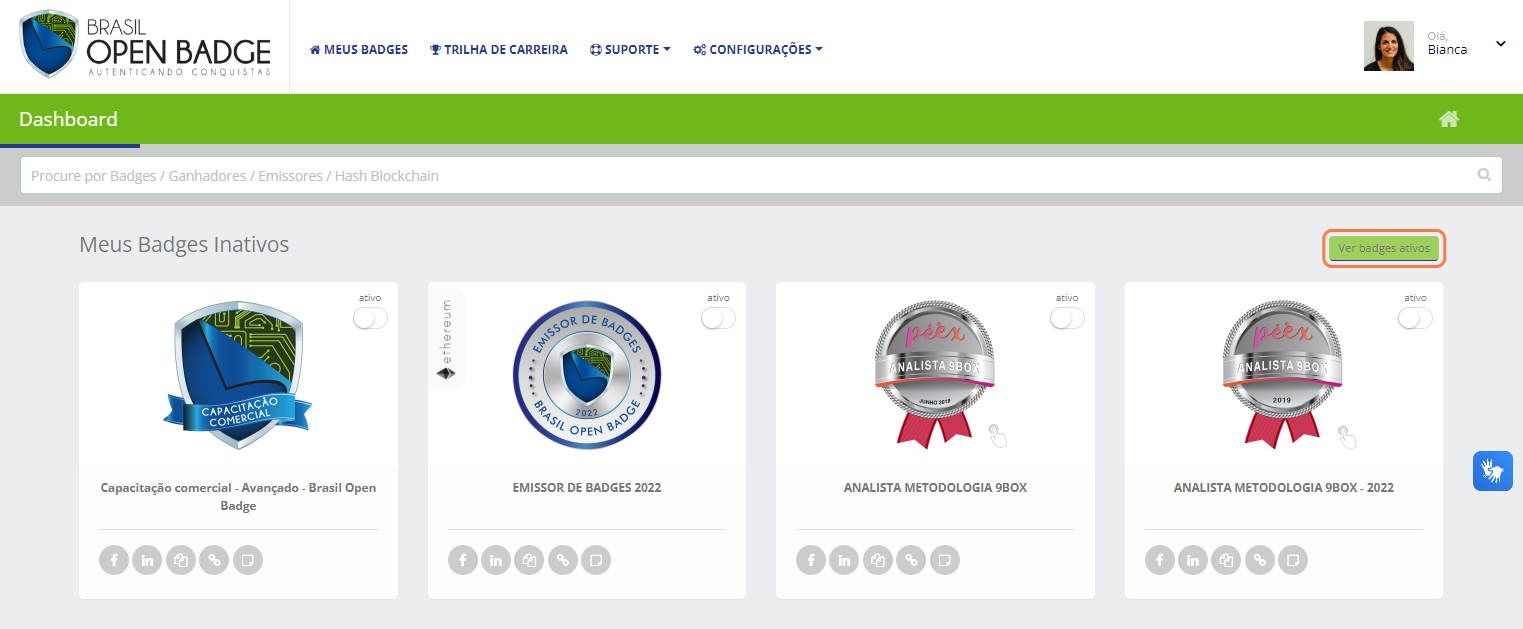Open the ANALISTA METODOLOGIA 9BOX - 2022 title

pos(1284,488)
